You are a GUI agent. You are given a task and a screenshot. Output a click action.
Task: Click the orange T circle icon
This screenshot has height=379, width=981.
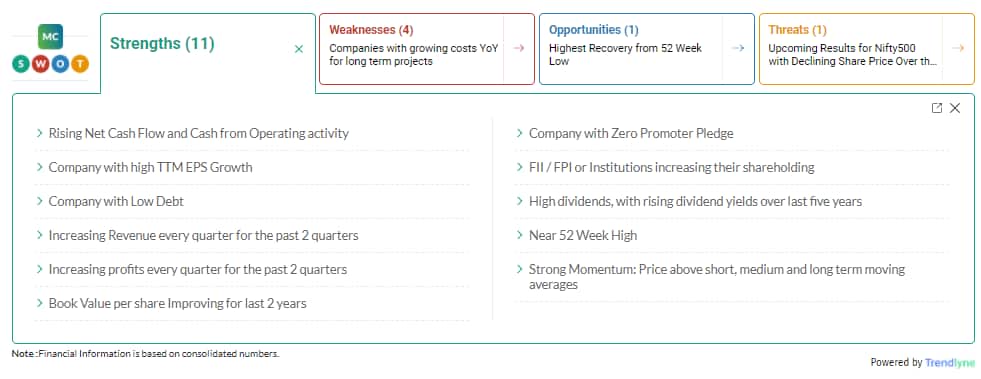(79, 63)
